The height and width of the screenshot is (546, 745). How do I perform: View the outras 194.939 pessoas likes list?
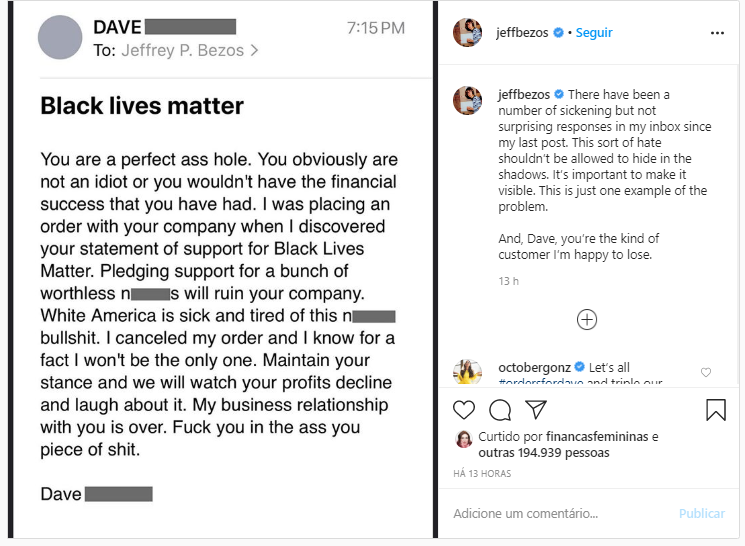545,453
